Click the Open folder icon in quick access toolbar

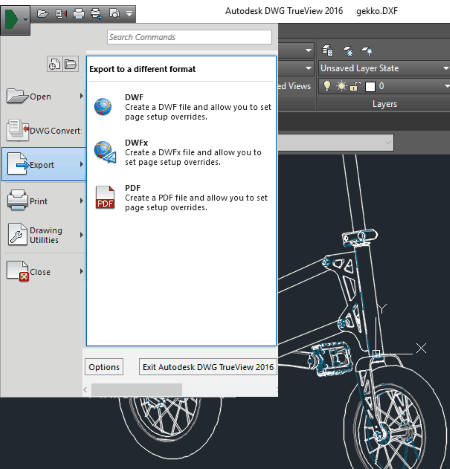[42, 14]
